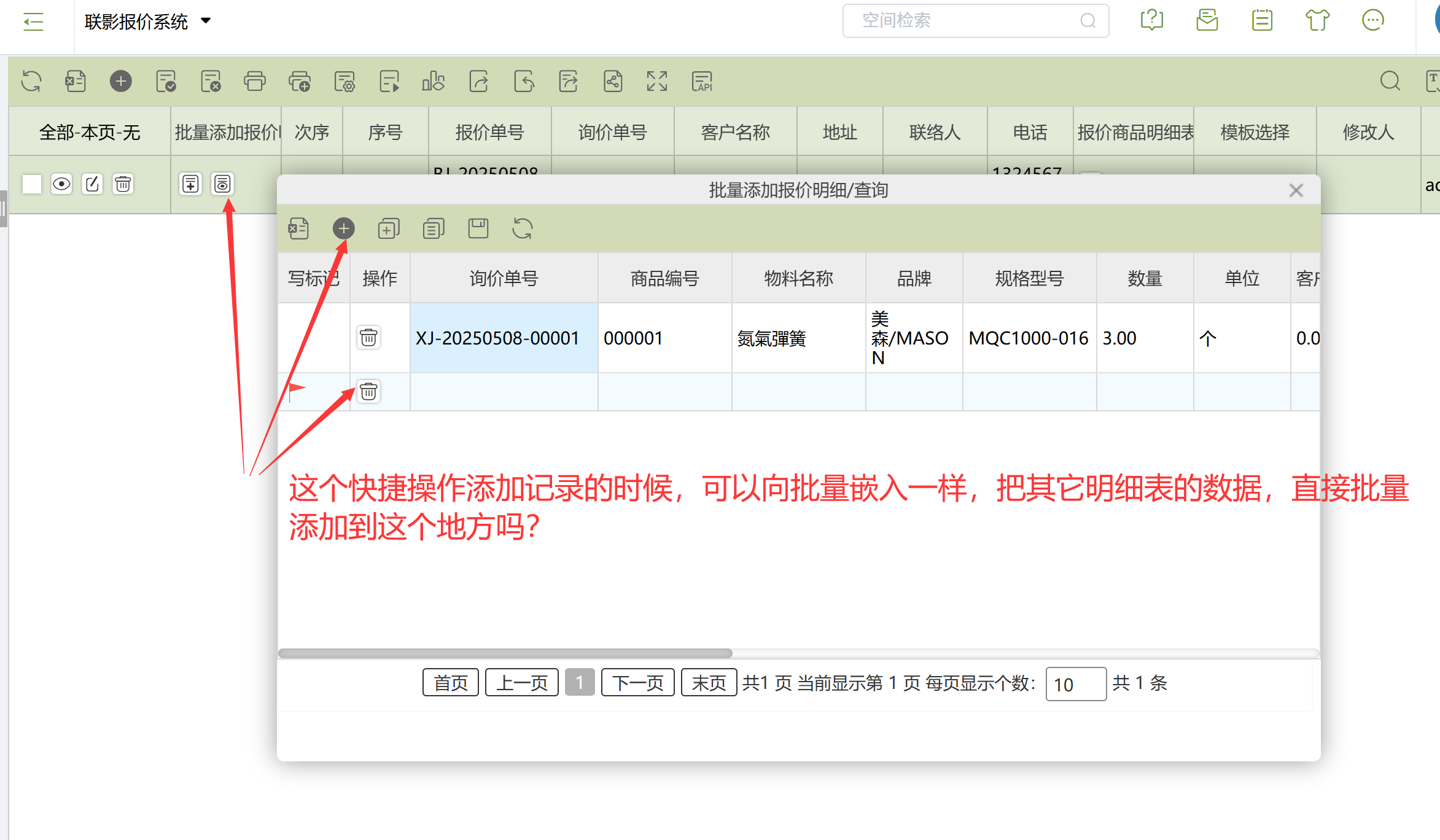Save dialog records floppy icon
This screenshot has width=1440, height=840.
(478, 229)
